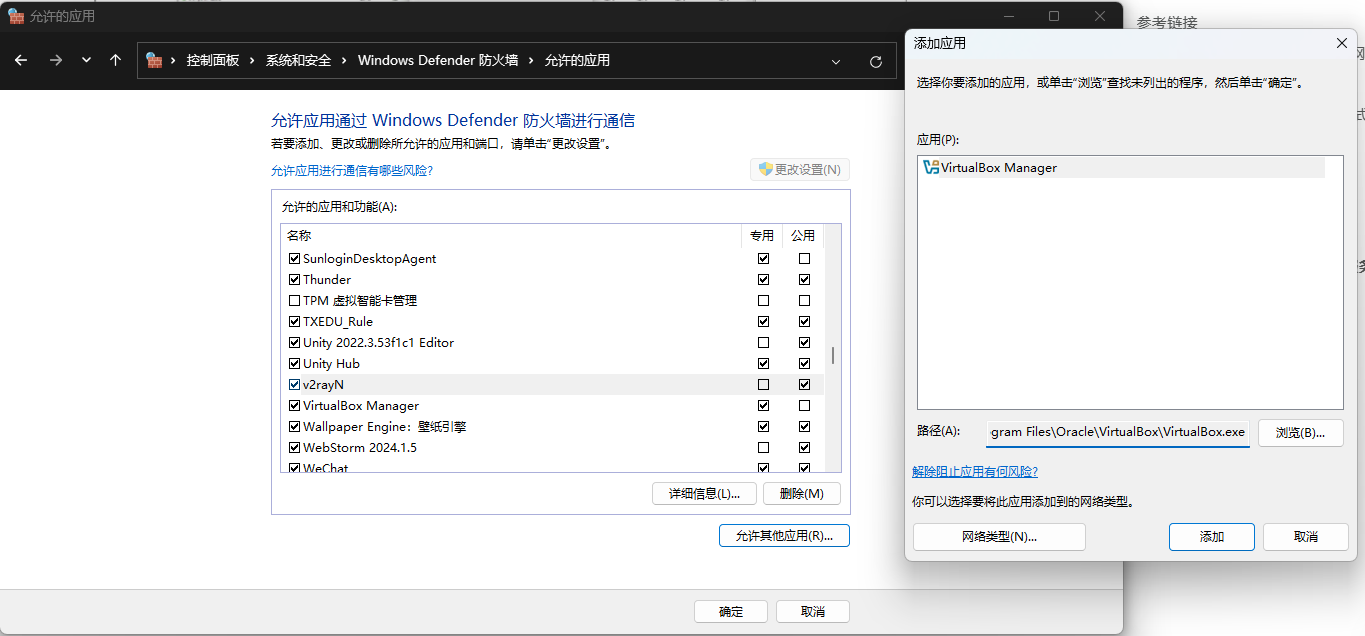The height and width of the screenshot is (636, 1365).
Task: Click the firewall icon in address bar
Action: click(x=154, y=60)
